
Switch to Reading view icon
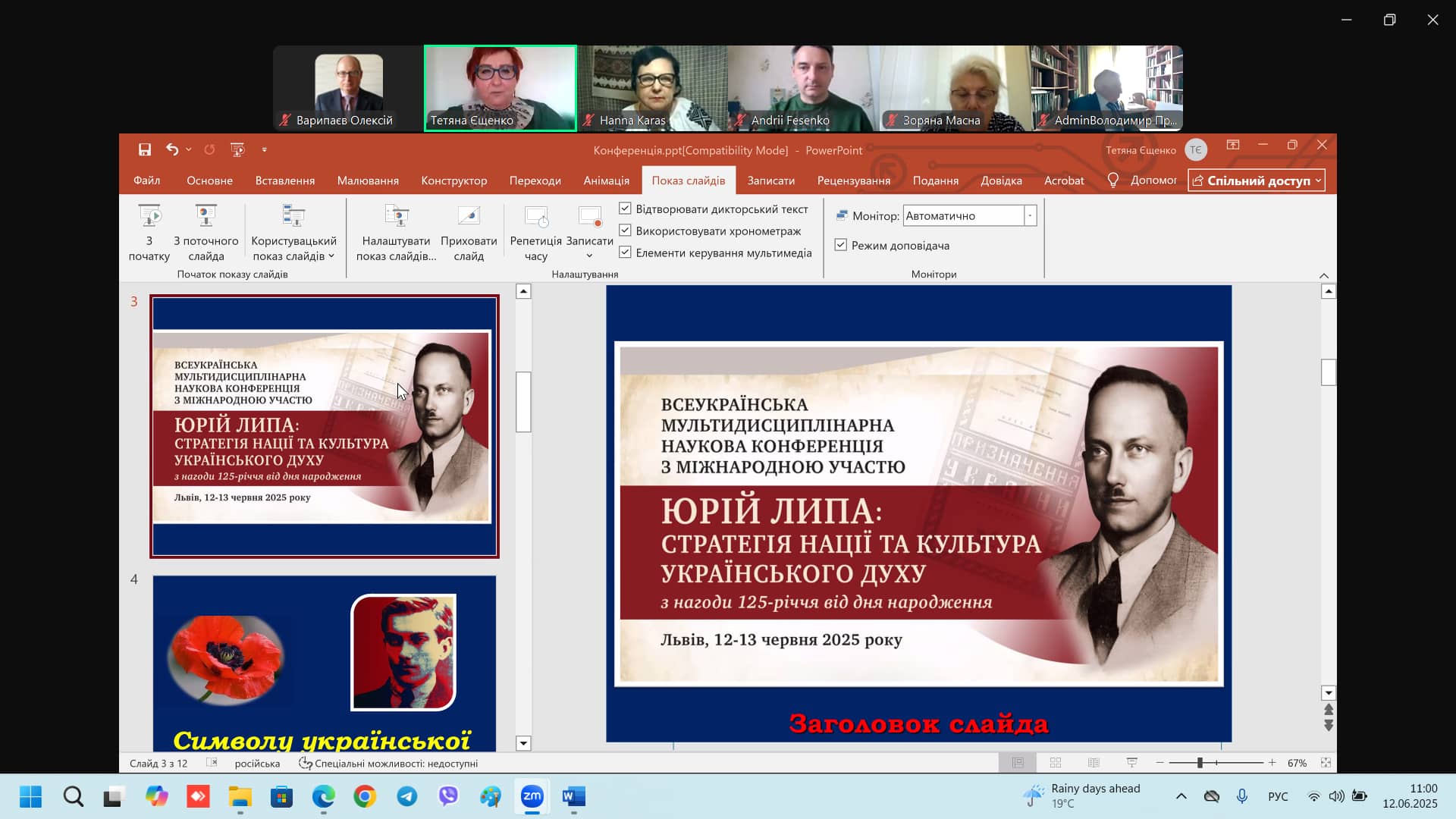click(1094, 762)
